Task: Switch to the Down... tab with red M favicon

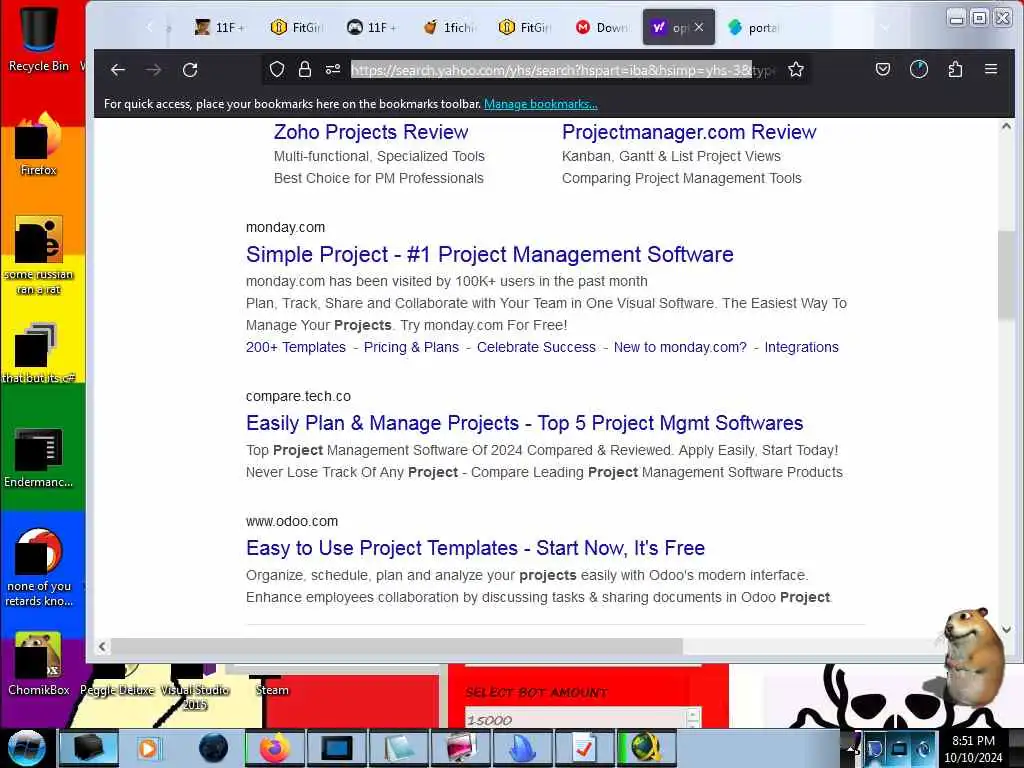Action: point(601,27)
